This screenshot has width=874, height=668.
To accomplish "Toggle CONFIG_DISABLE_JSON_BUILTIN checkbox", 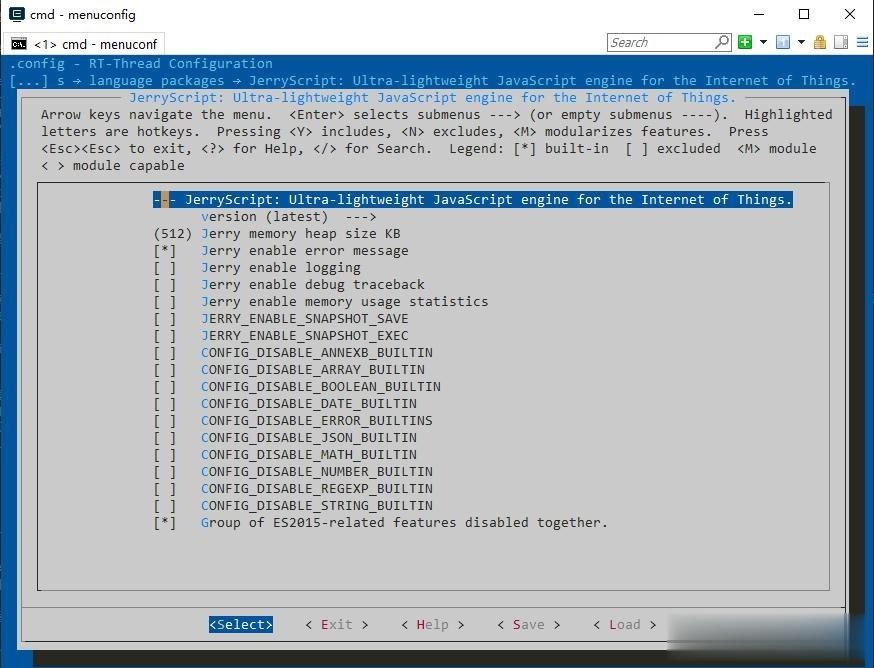I will click(164, 438).
